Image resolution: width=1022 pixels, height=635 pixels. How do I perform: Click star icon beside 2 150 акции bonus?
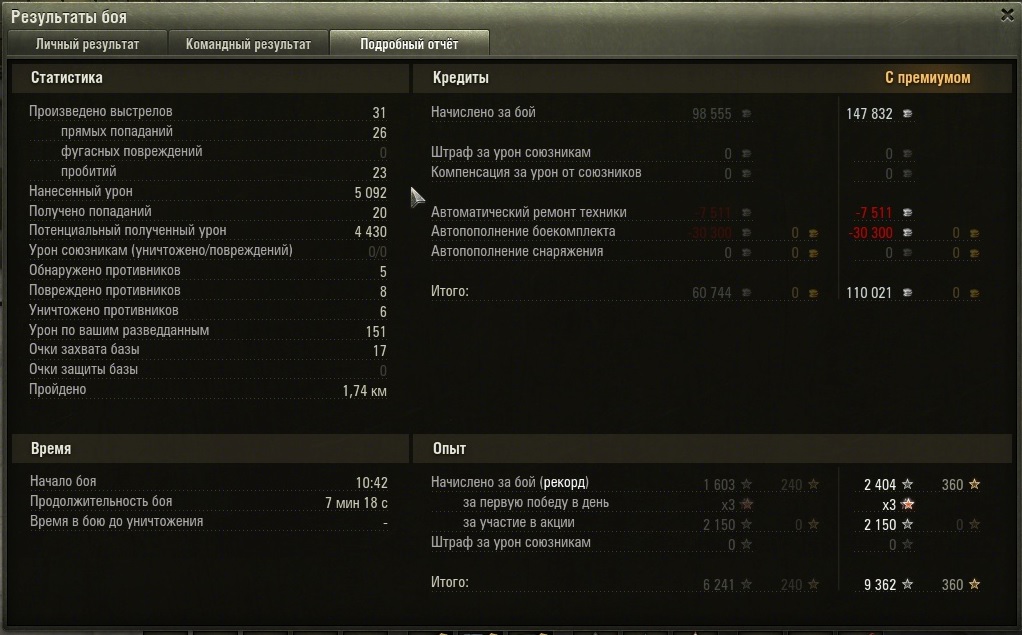click(x=907, y=524)
